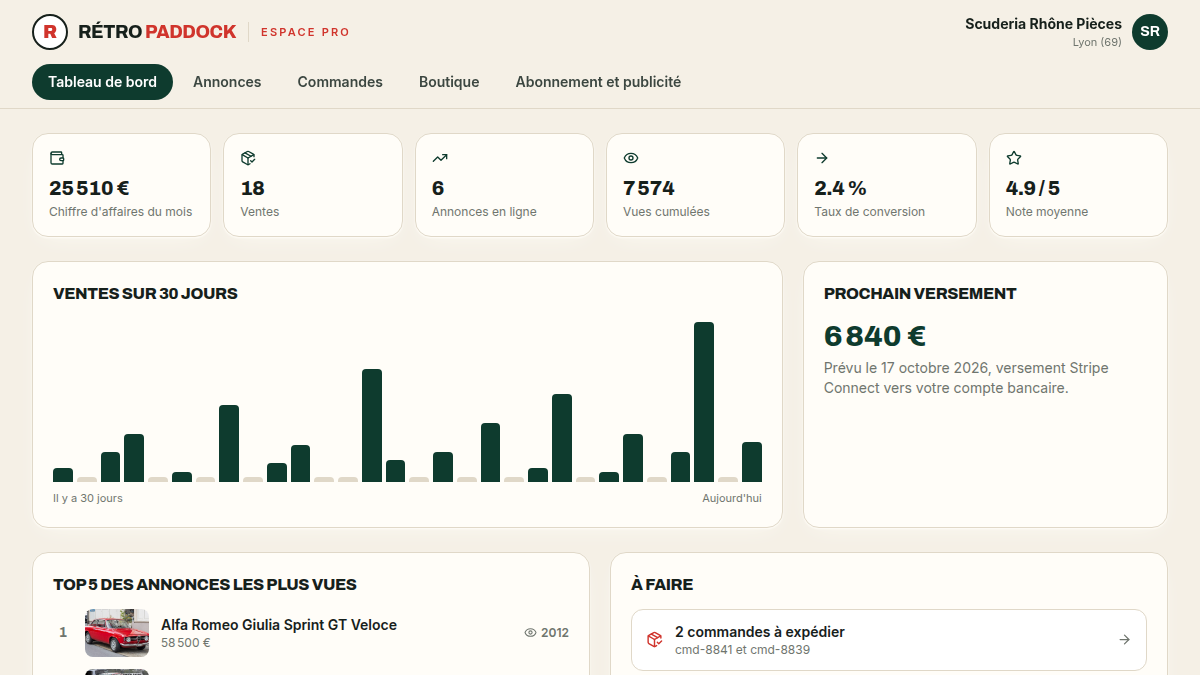Click the 58 500 € listing price

186,643
